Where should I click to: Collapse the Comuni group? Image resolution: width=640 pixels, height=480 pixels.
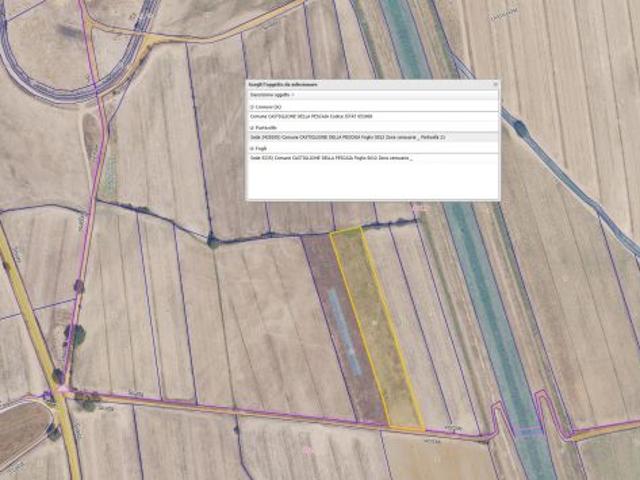(252, 105)
